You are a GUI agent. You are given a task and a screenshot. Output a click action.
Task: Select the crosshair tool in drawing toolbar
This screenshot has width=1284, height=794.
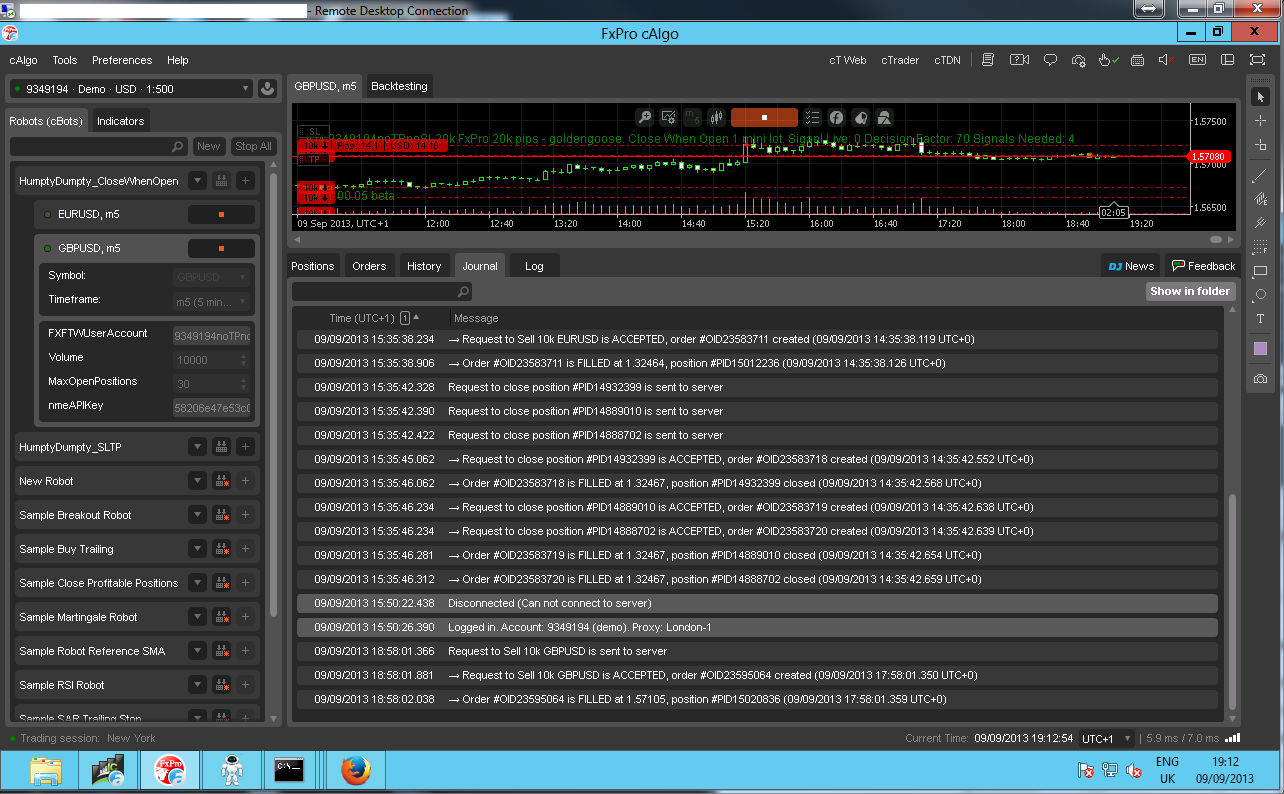tap(1260, 120)
